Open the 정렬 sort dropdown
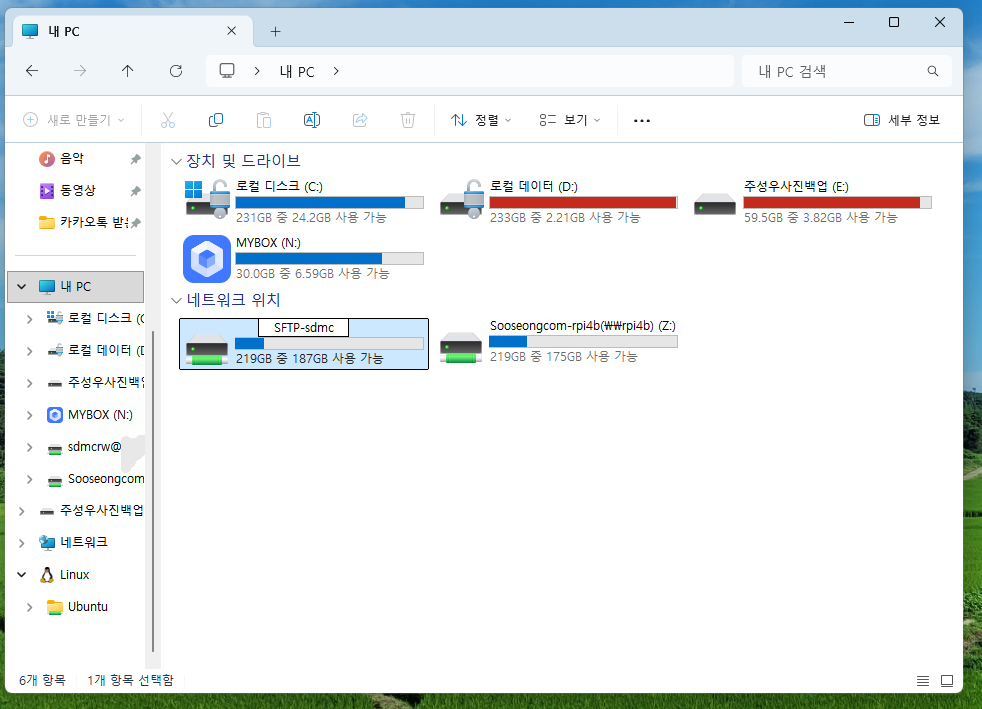The height and width of the screenshot is (709, 982). (x=481, y=120)
